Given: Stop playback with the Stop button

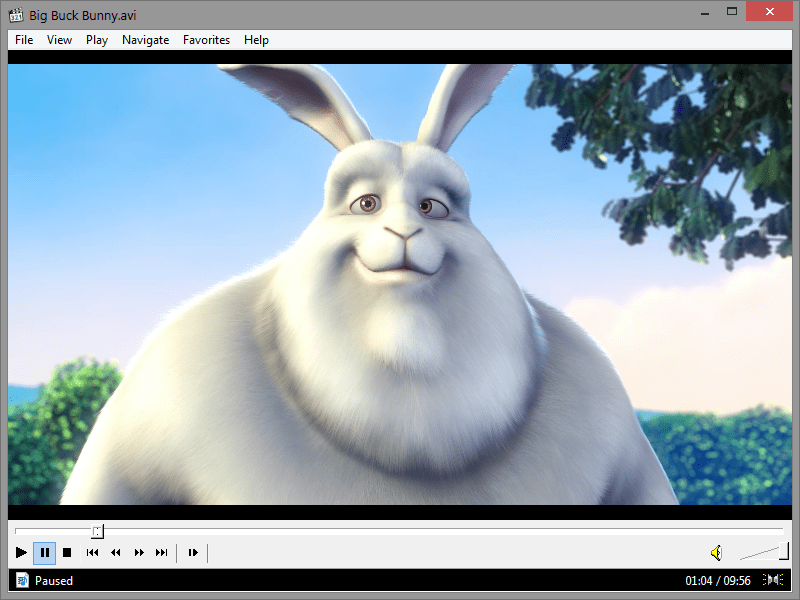Looking at the screenshot, I should click(x=67, y=552).
